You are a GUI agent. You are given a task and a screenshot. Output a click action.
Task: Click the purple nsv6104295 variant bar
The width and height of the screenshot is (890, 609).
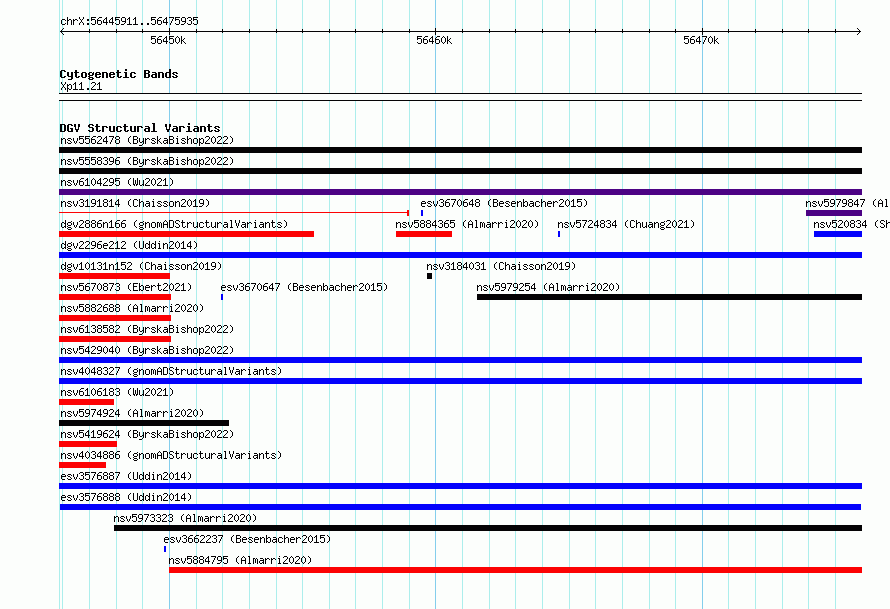pyautogui.click(x=460, y=192)
